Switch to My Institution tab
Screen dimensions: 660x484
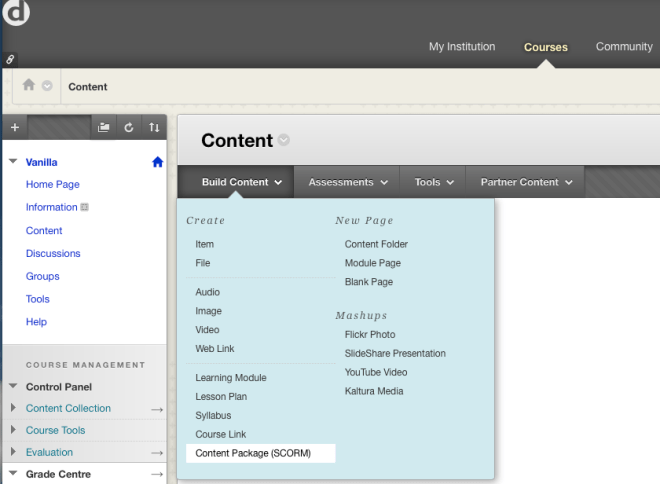pos(462,46)
